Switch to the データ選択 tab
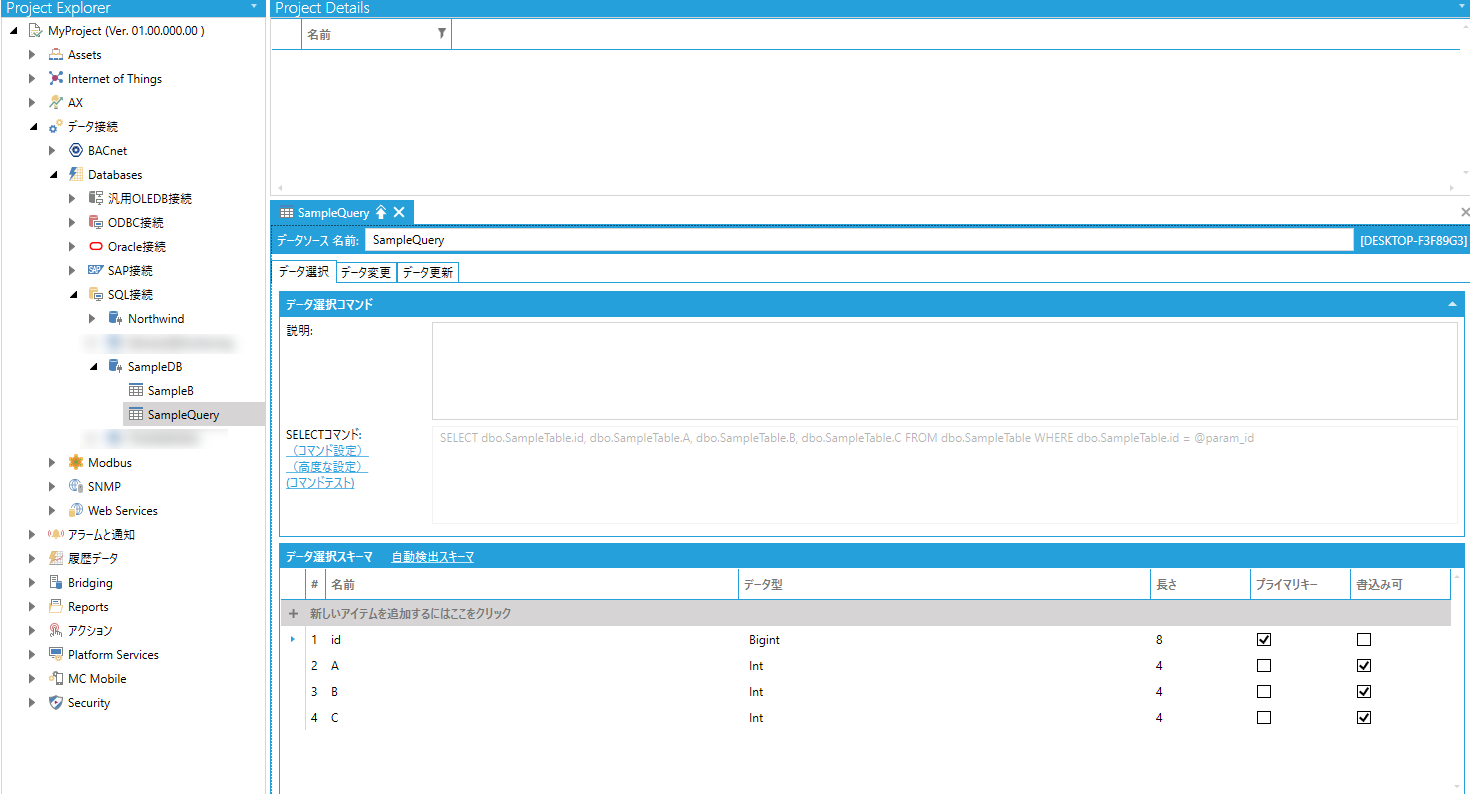 (303, 272)
